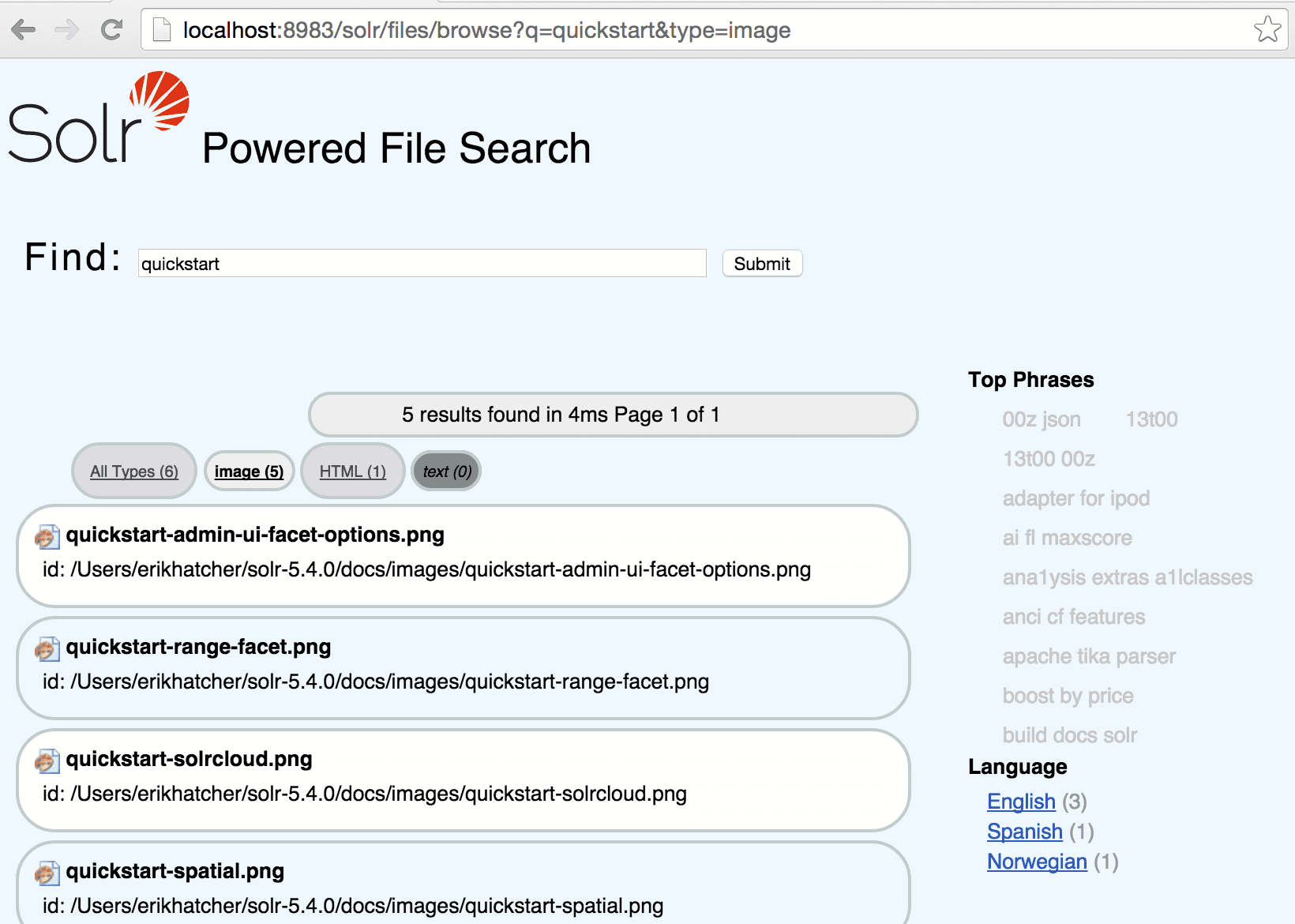1295x924 pixels.
Task: Reload the page with refresh icon
Action: [112, 30]
